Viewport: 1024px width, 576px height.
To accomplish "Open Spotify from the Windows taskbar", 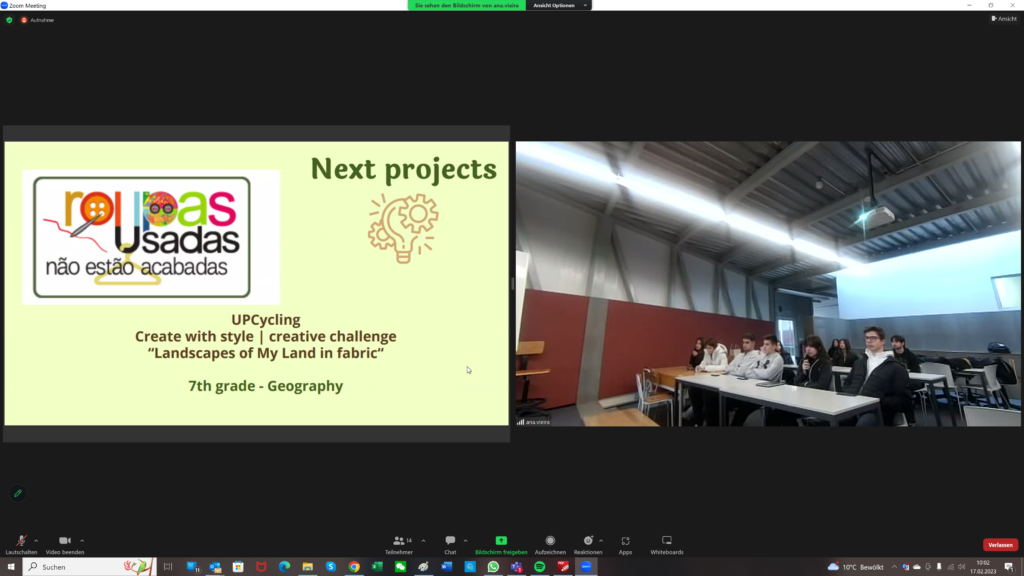I will (540, 567).
